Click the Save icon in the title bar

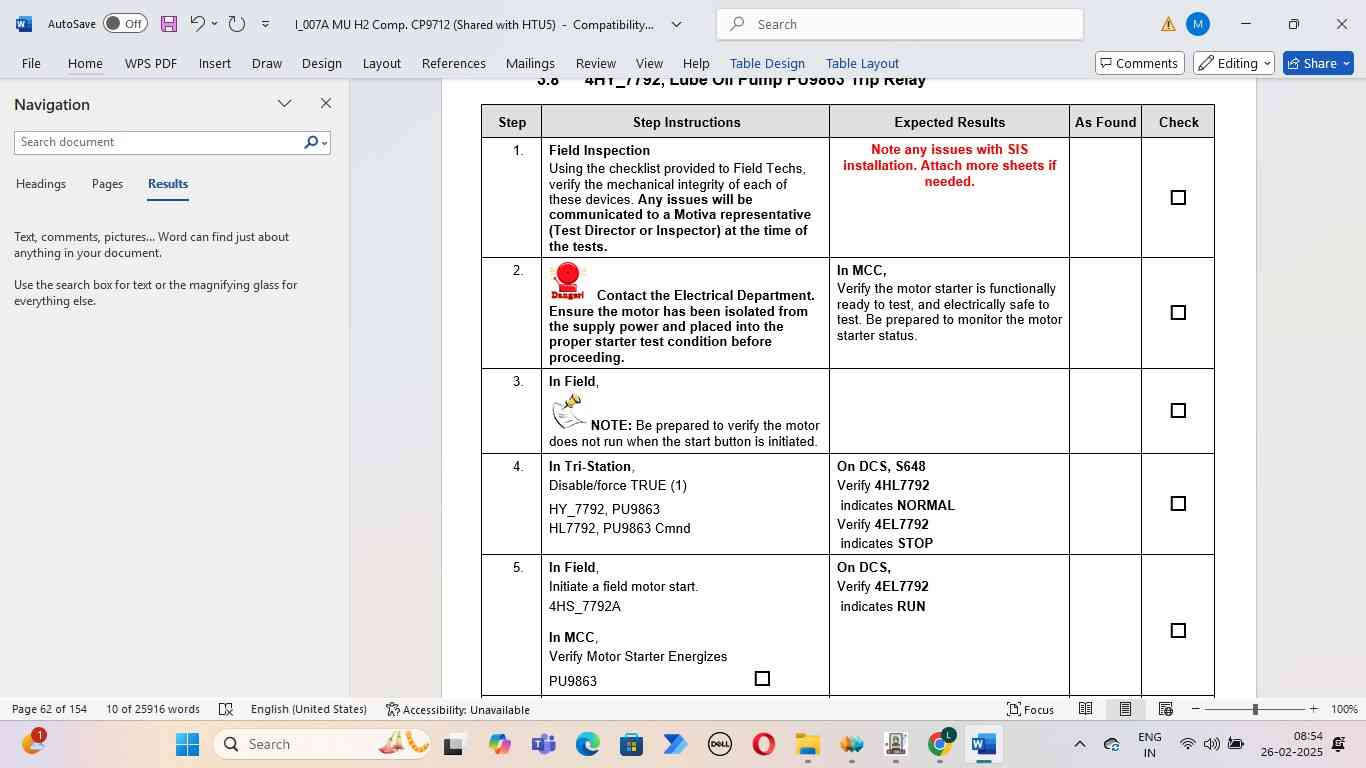point(168,24)
